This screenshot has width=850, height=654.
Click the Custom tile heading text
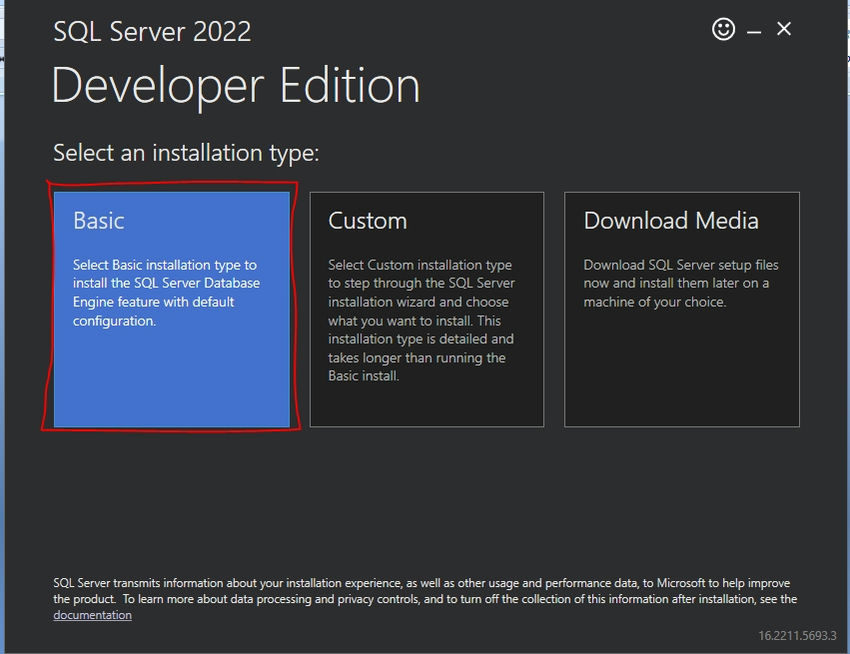[367, 220]
